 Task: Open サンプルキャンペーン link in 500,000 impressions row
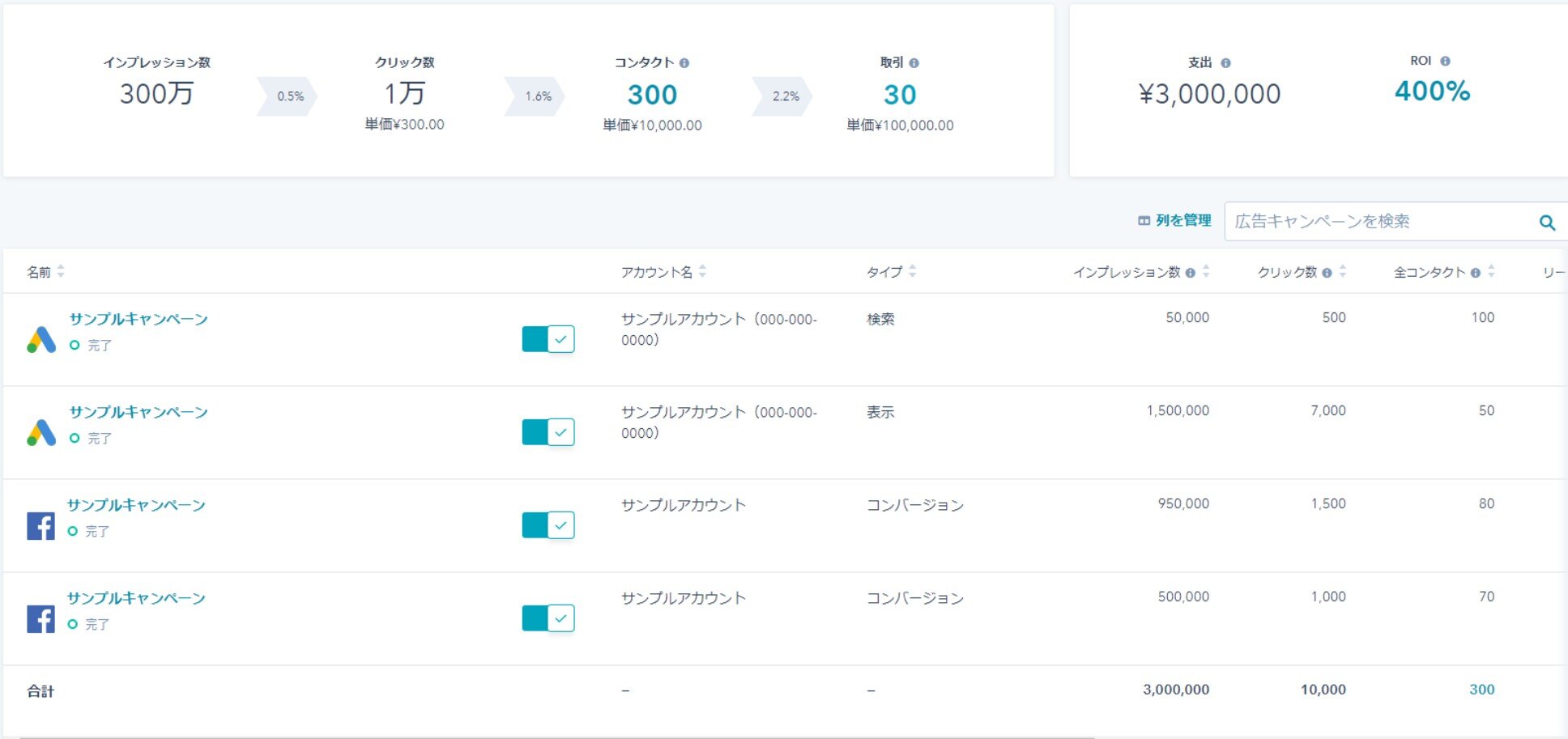click(136, 598)
